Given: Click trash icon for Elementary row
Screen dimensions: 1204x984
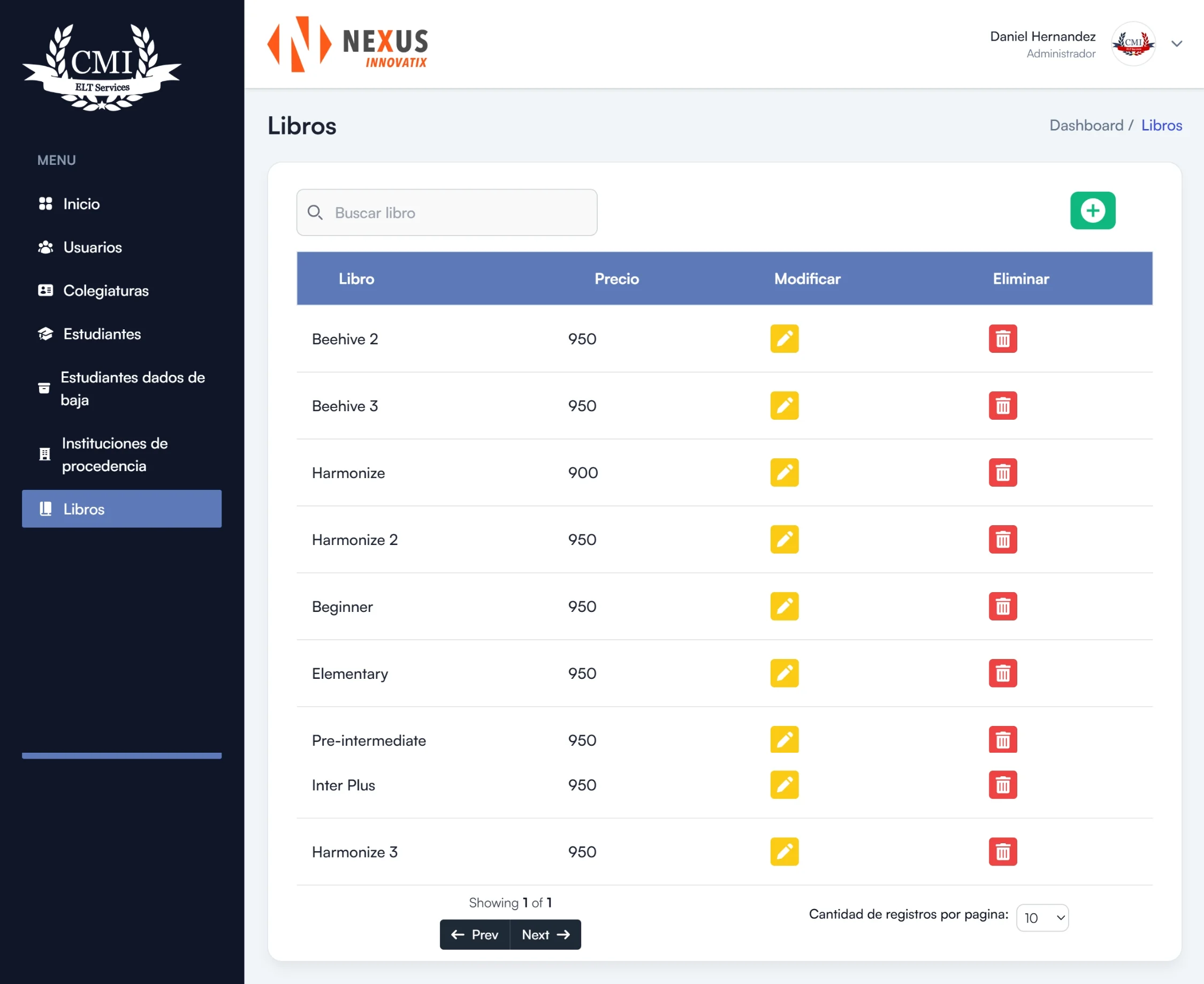Looking at the screenshot, I should [x=1002, y=673].
